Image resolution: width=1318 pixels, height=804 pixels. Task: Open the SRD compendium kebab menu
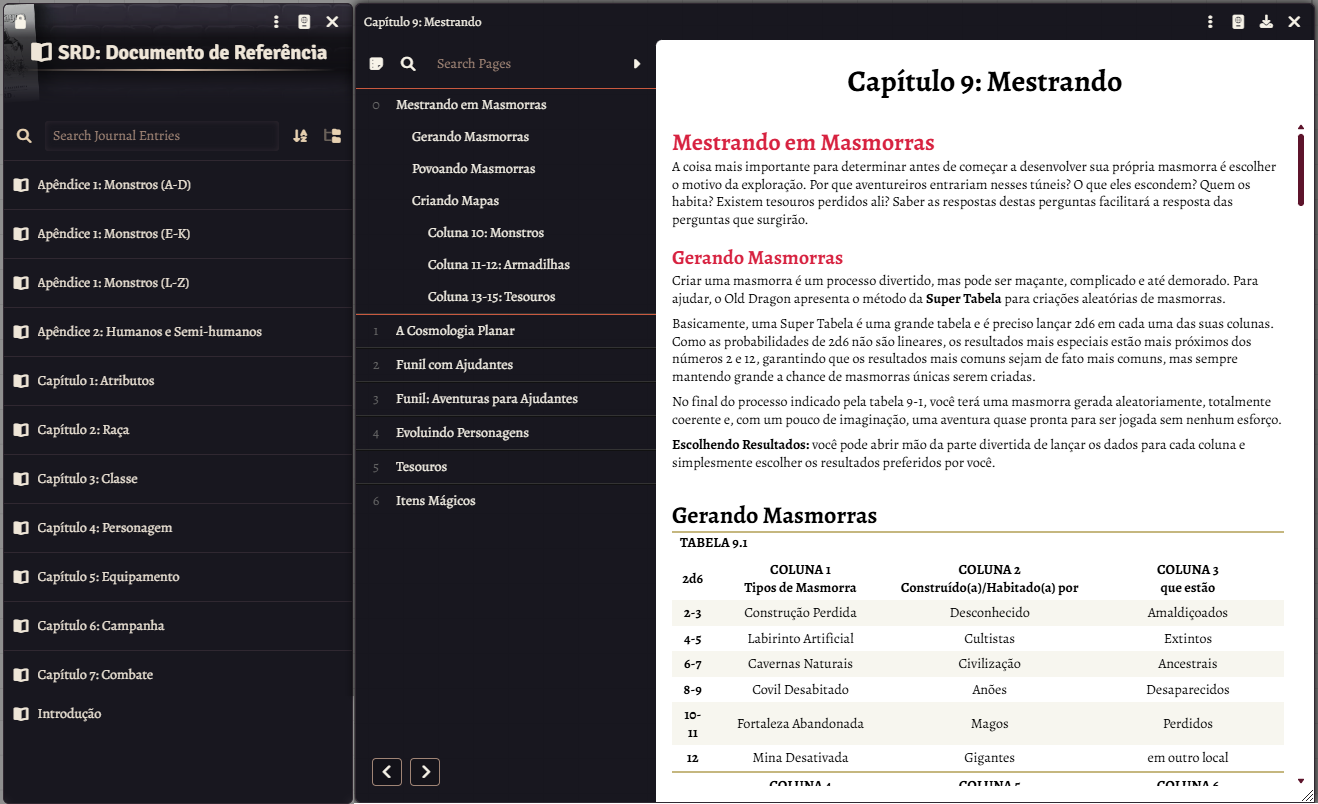[x=277, y=22]
